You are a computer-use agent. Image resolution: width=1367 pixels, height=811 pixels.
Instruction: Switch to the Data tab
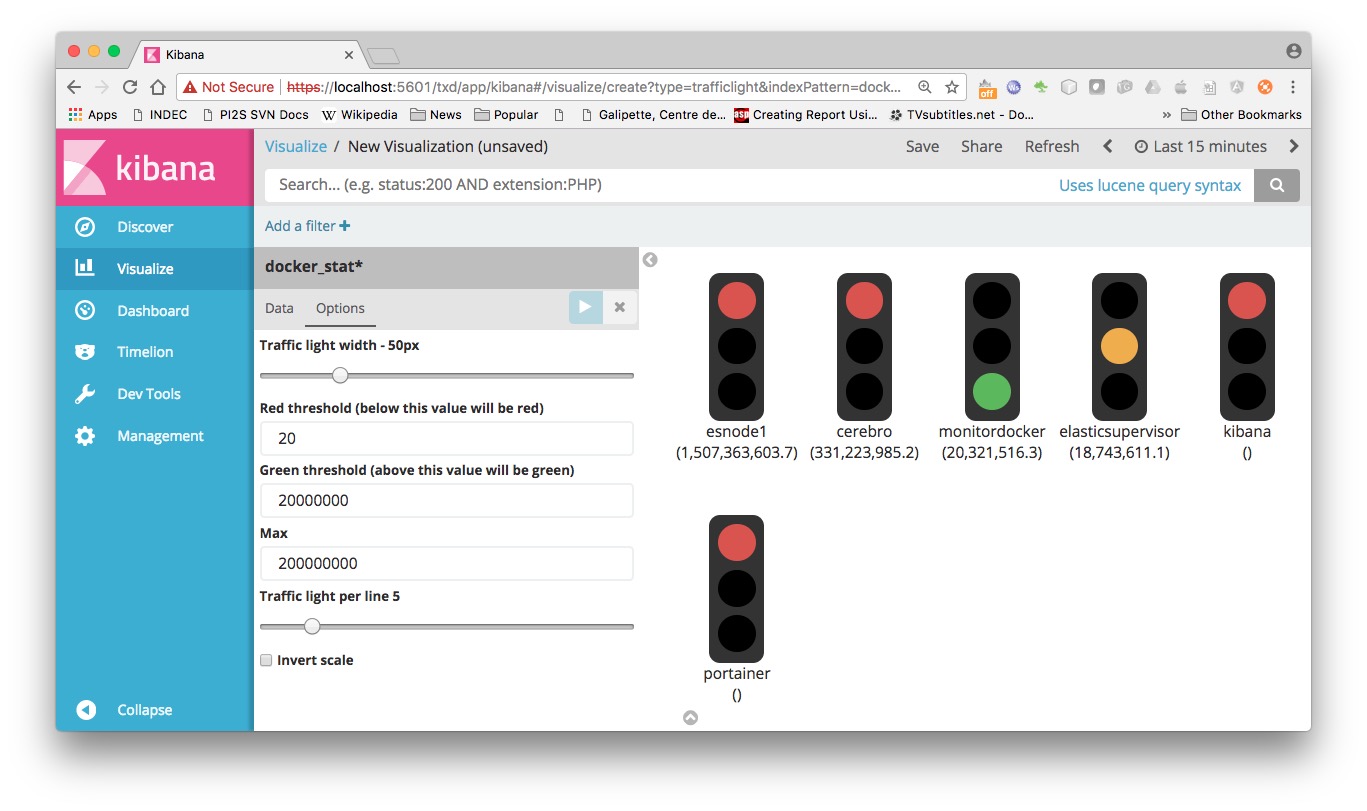(x=279, y=308)
